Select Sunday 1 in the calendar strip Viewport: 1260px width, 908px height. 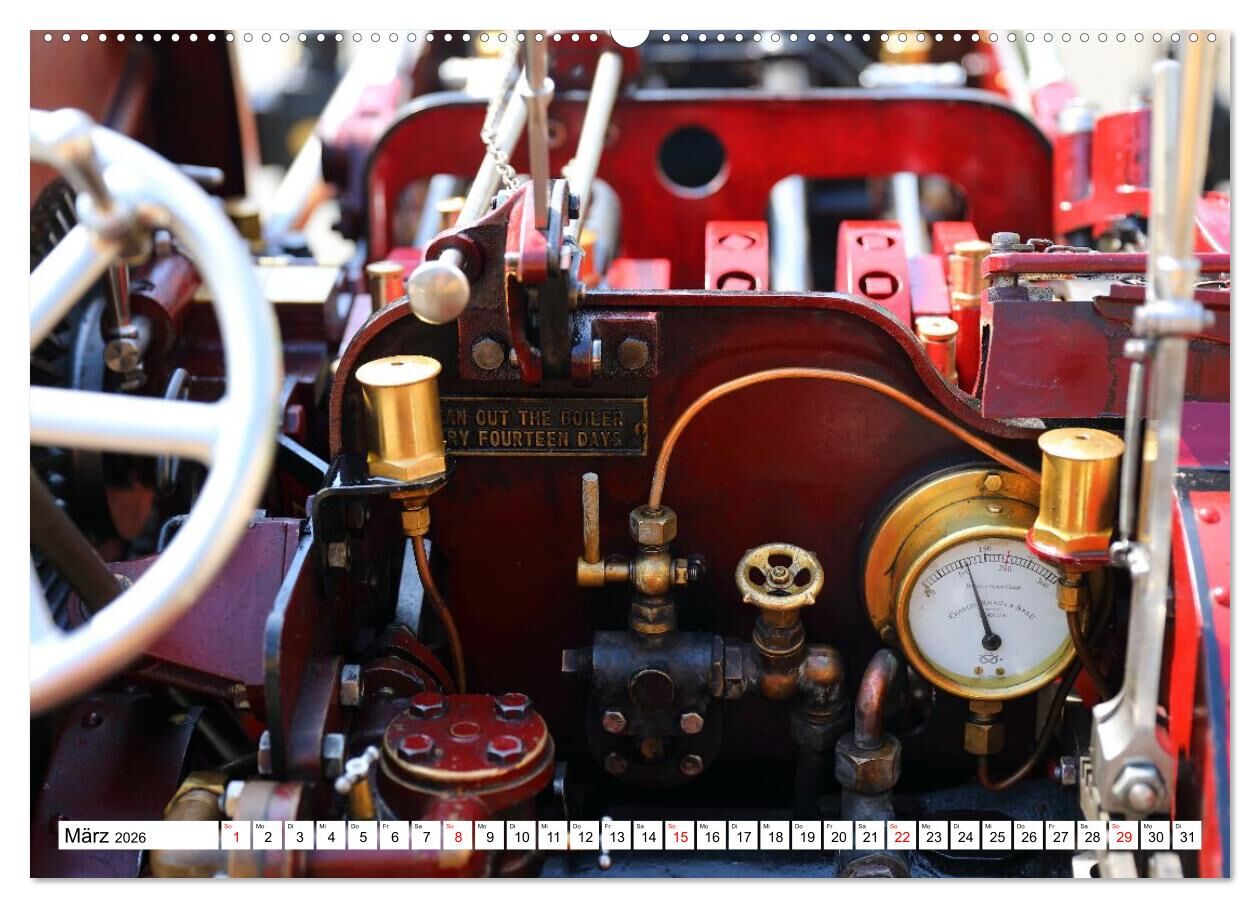[x=235, y=836]
